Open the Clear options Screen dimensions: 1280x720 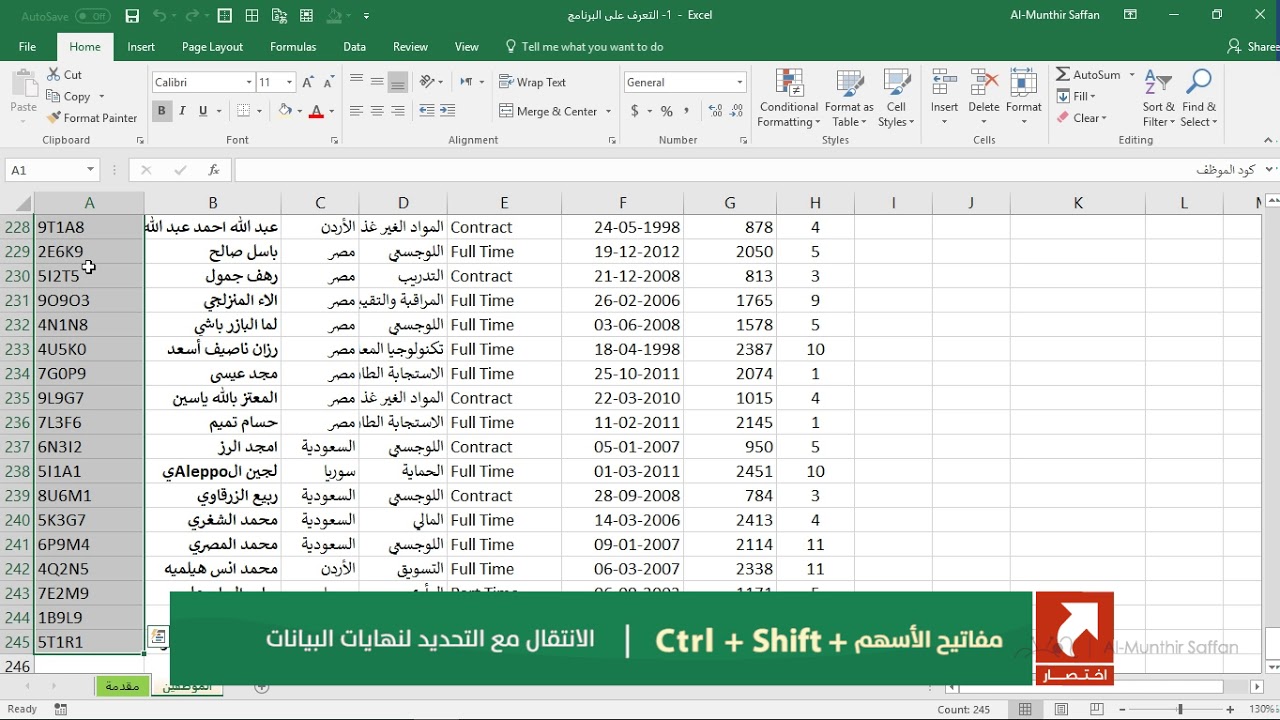click(x=1082, y=118)
